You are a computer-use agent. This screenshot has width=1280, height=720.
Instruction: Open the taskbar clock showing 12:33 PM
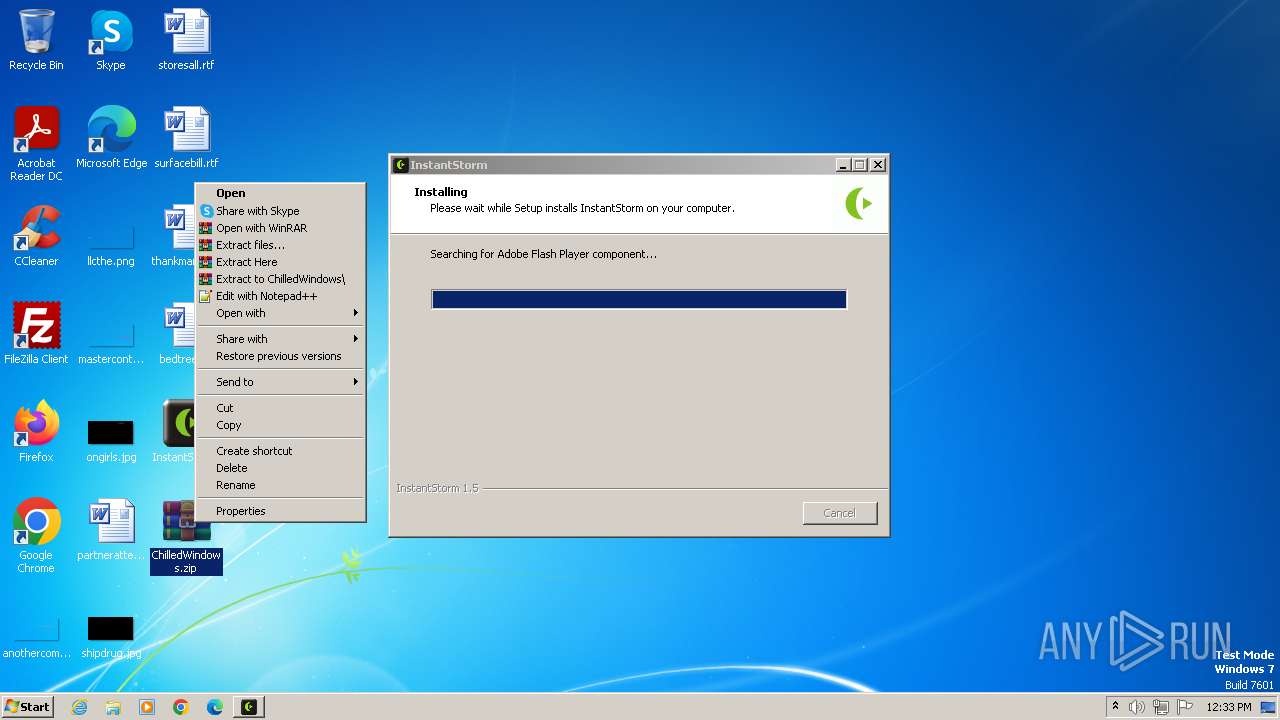pos(1229,707)
